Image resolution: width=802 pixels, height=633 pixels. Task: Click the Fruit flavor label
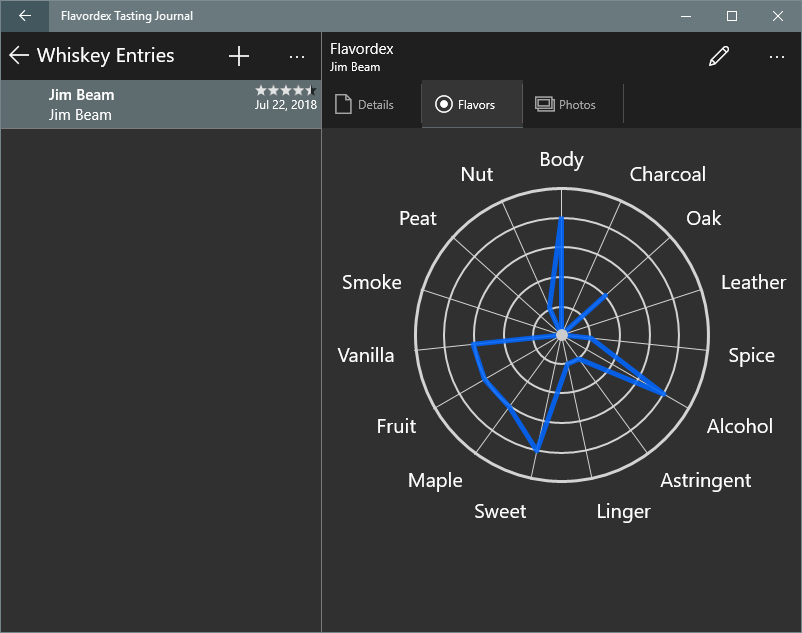[x=396, y=426]
